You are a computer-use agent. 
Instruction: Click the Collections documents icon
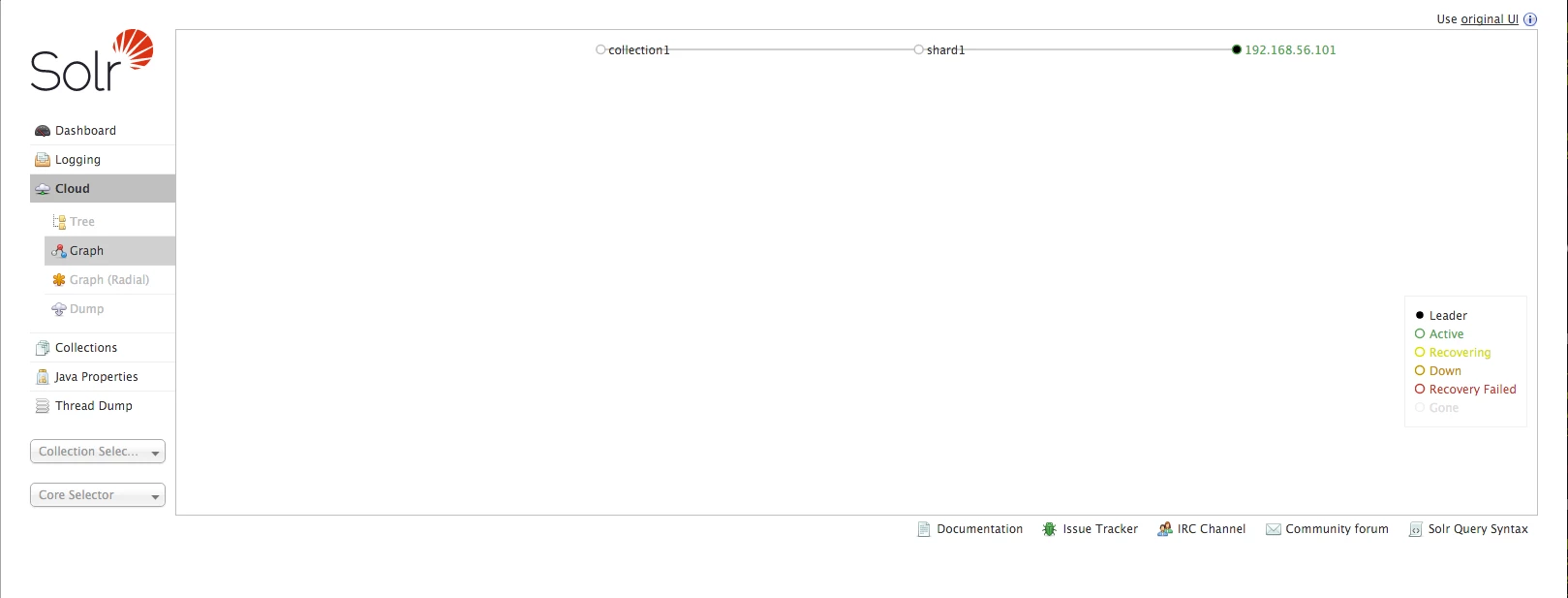click(43, 348)
